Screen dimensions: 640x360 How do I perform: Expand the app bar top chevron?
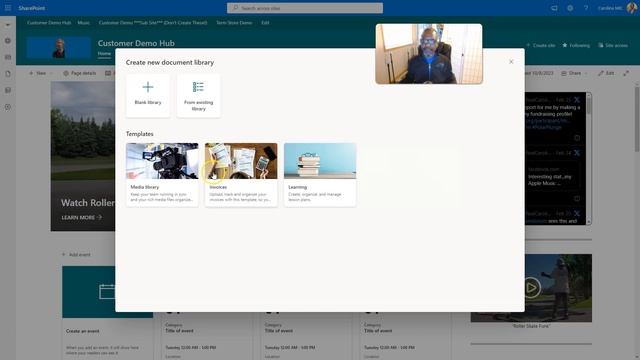click(8, 25)
